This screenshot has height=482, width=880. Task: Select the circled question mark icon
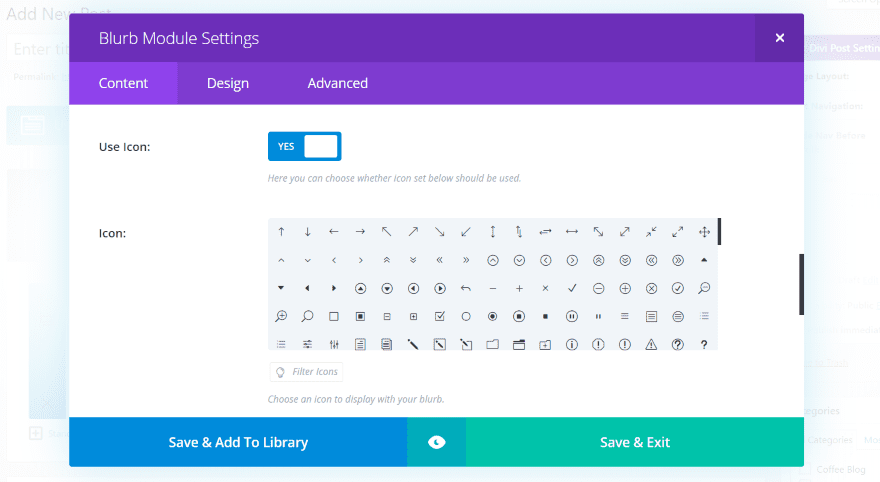click(x=678, y=344)
